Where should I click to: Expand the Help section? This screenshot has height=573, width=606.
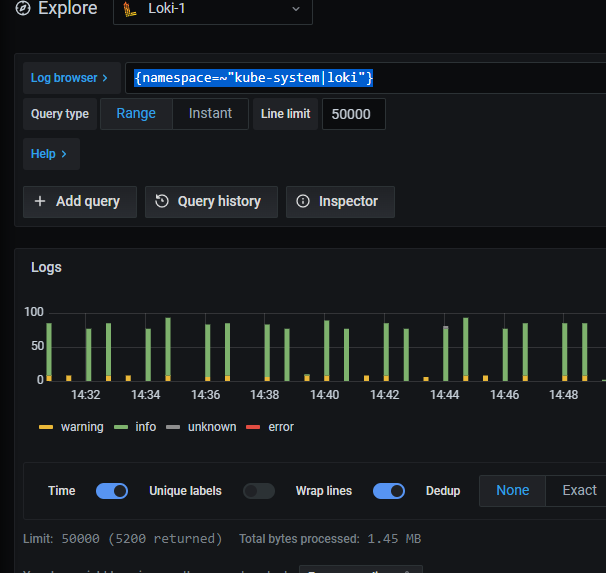coord(50,154)
